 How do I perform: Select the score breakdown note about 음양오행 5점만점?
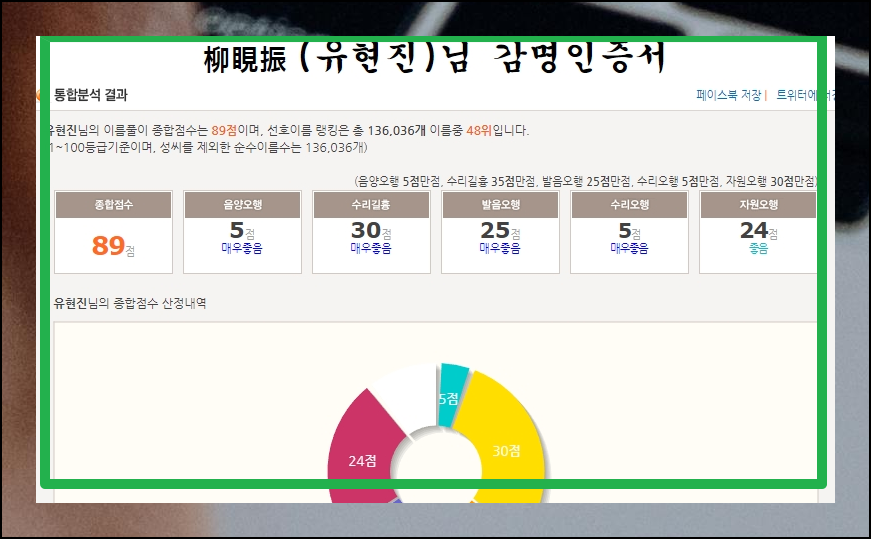[x=586, y=181]
